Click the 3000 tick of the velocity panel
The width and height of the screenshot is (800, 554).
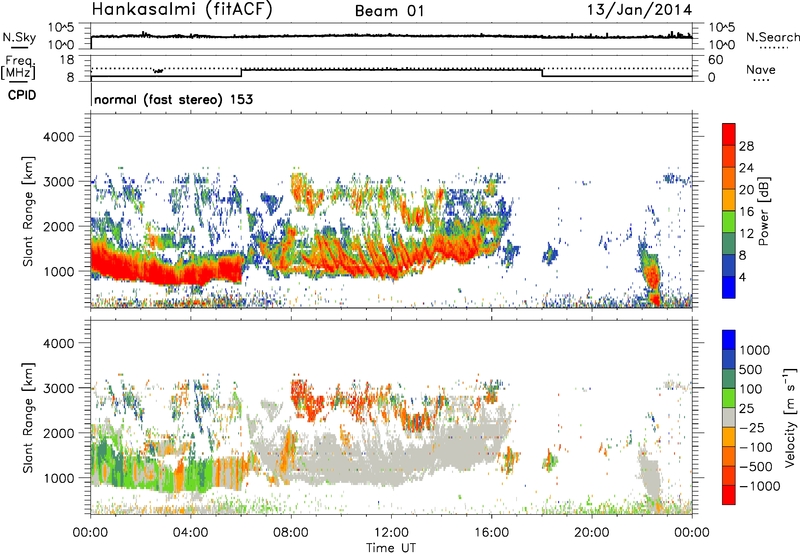point(59,388)
